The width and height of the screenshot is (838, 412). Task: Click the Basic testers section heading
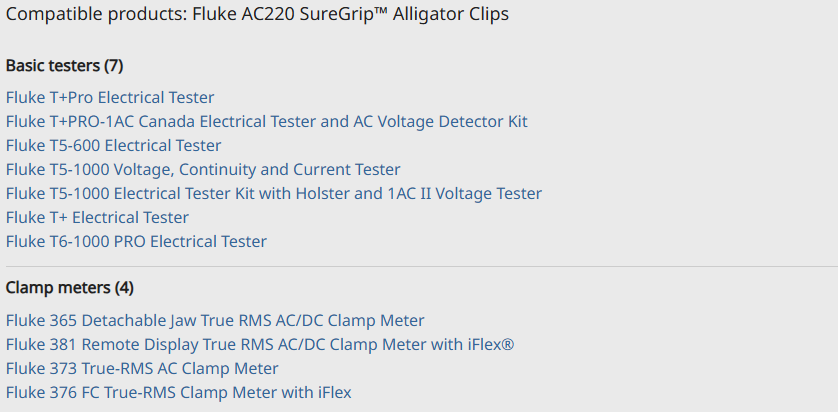pyautogui.click(x=53, y=66)
